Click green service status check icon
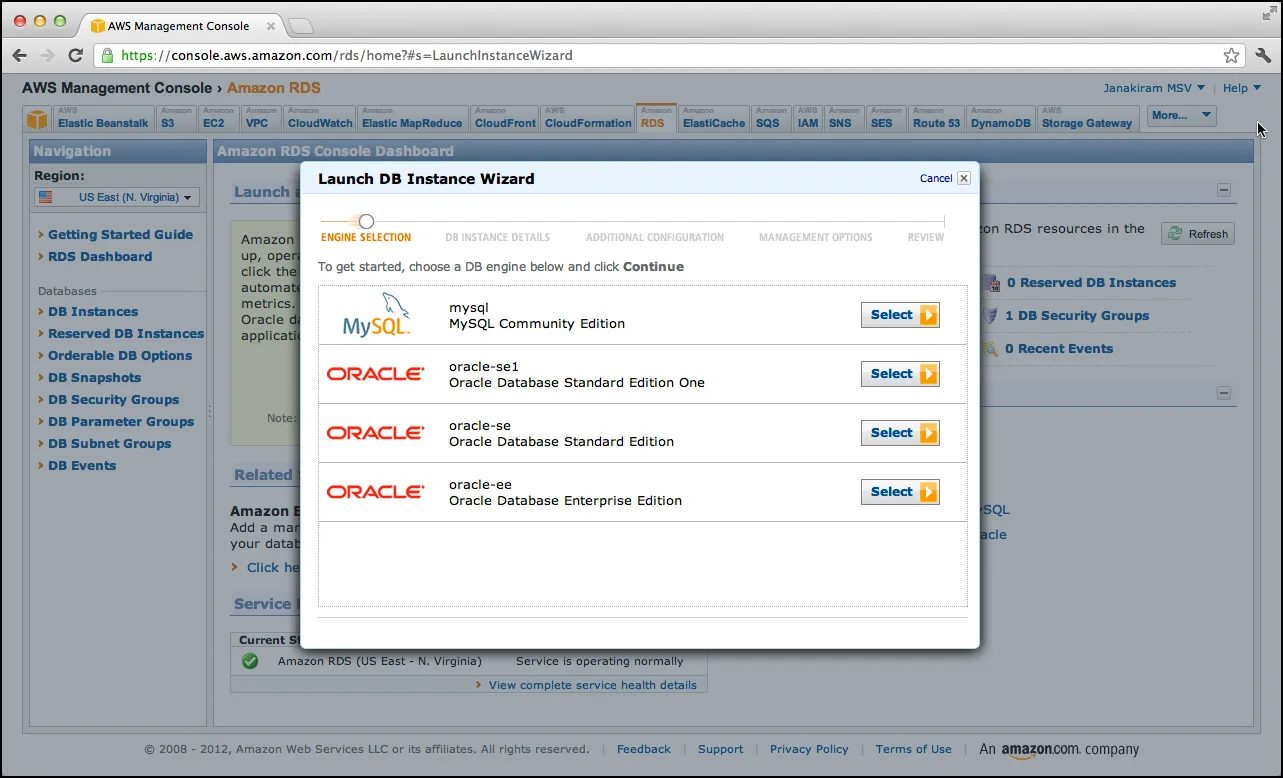The height and width of the screenshot is (778, 1283). click(250, 661)
